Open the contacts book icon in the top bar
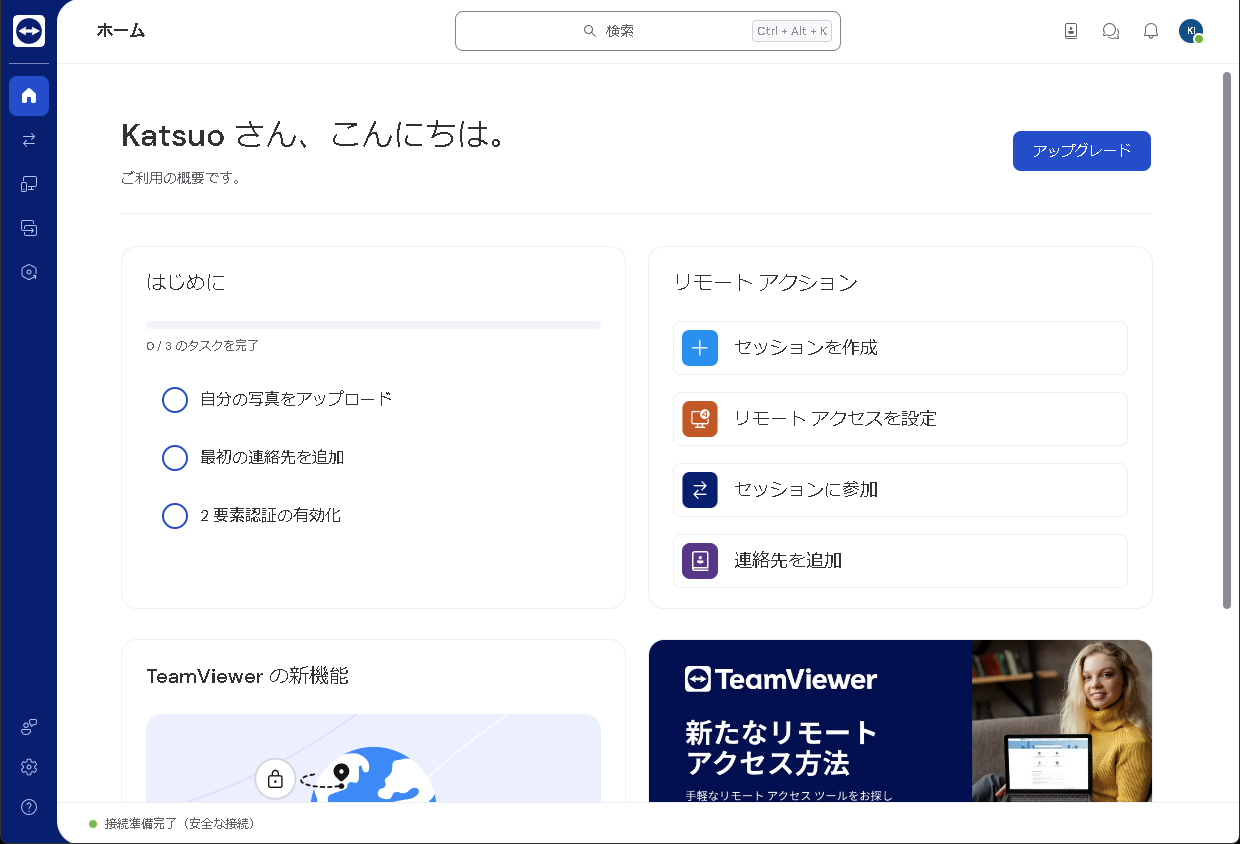 pos(1070,31)
